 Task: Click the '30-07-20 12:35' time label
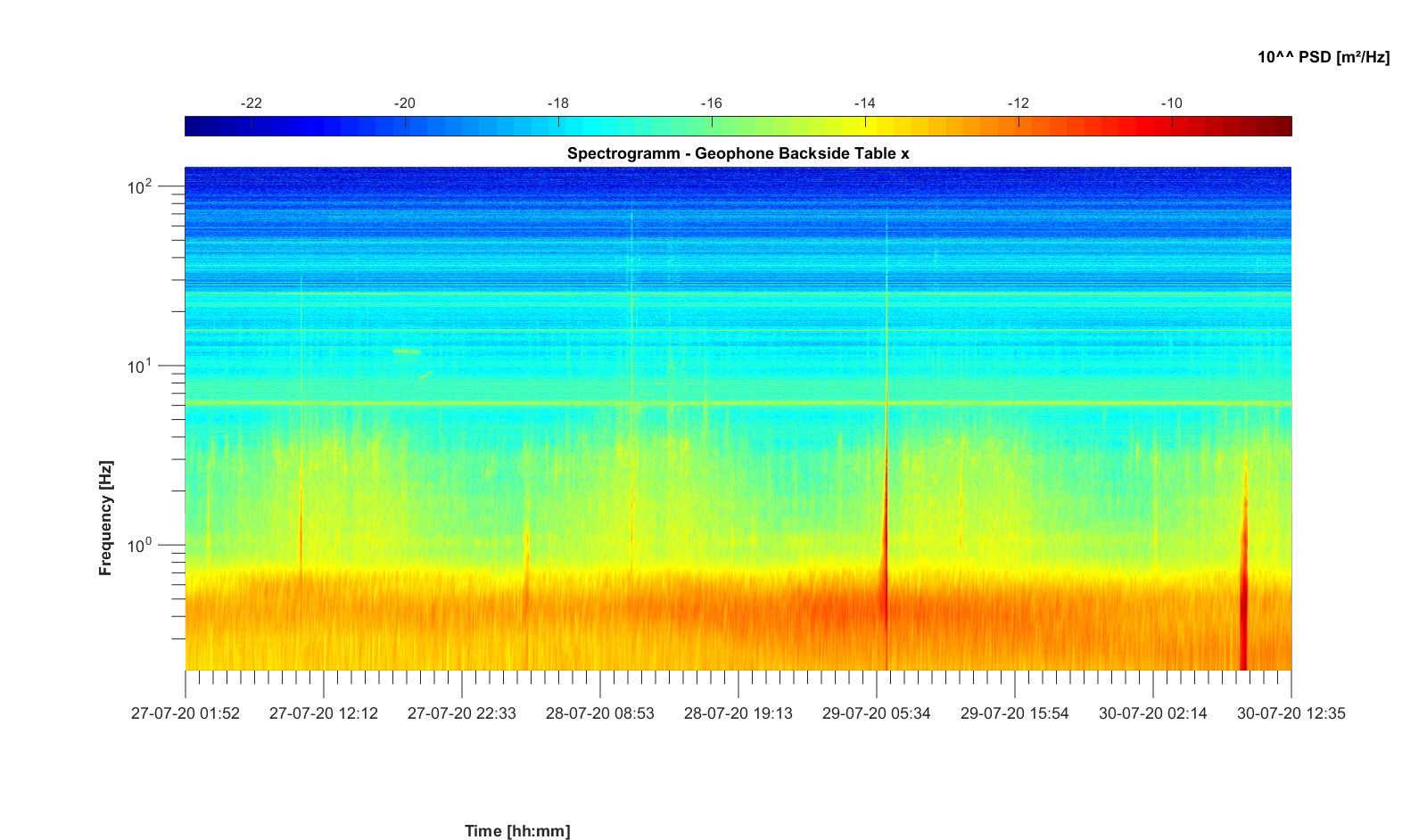coord(1291,713)
